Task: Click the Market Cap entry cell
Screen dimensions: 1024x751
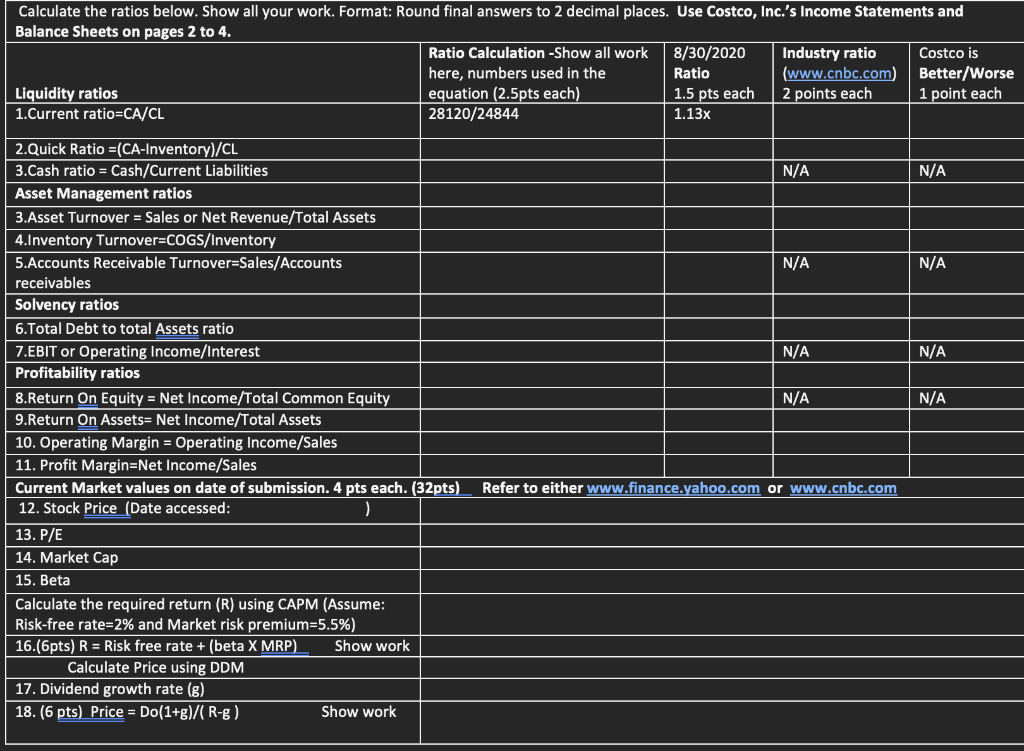Action: coord(720,556)
